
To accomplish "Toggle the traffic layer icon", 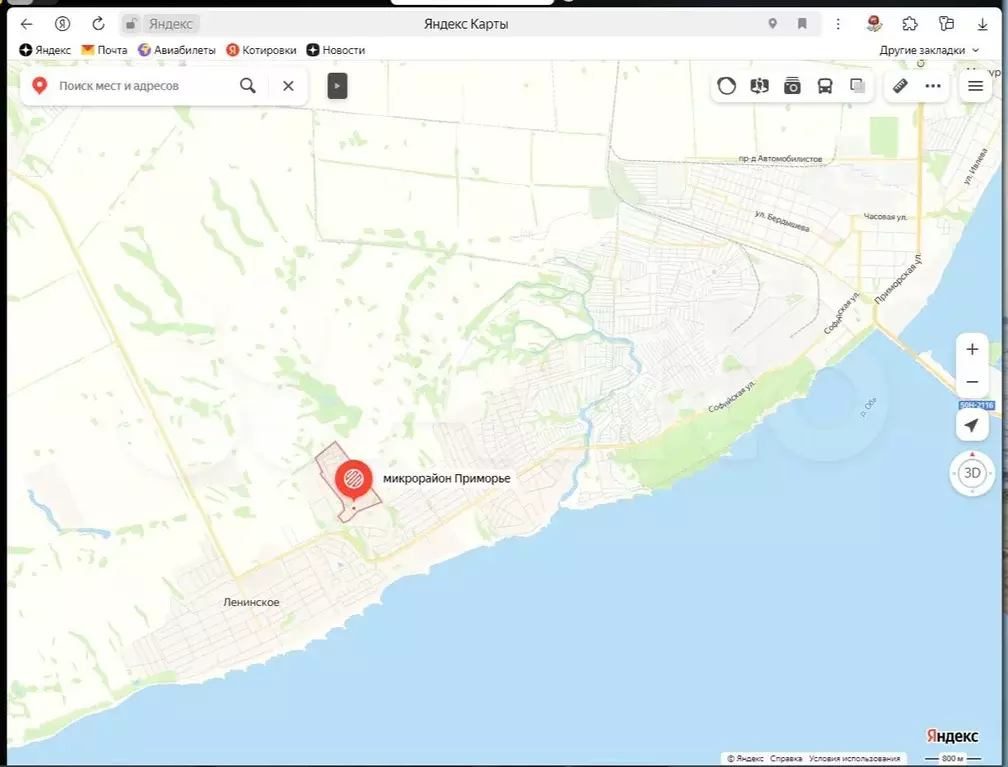I will [726, 86].
